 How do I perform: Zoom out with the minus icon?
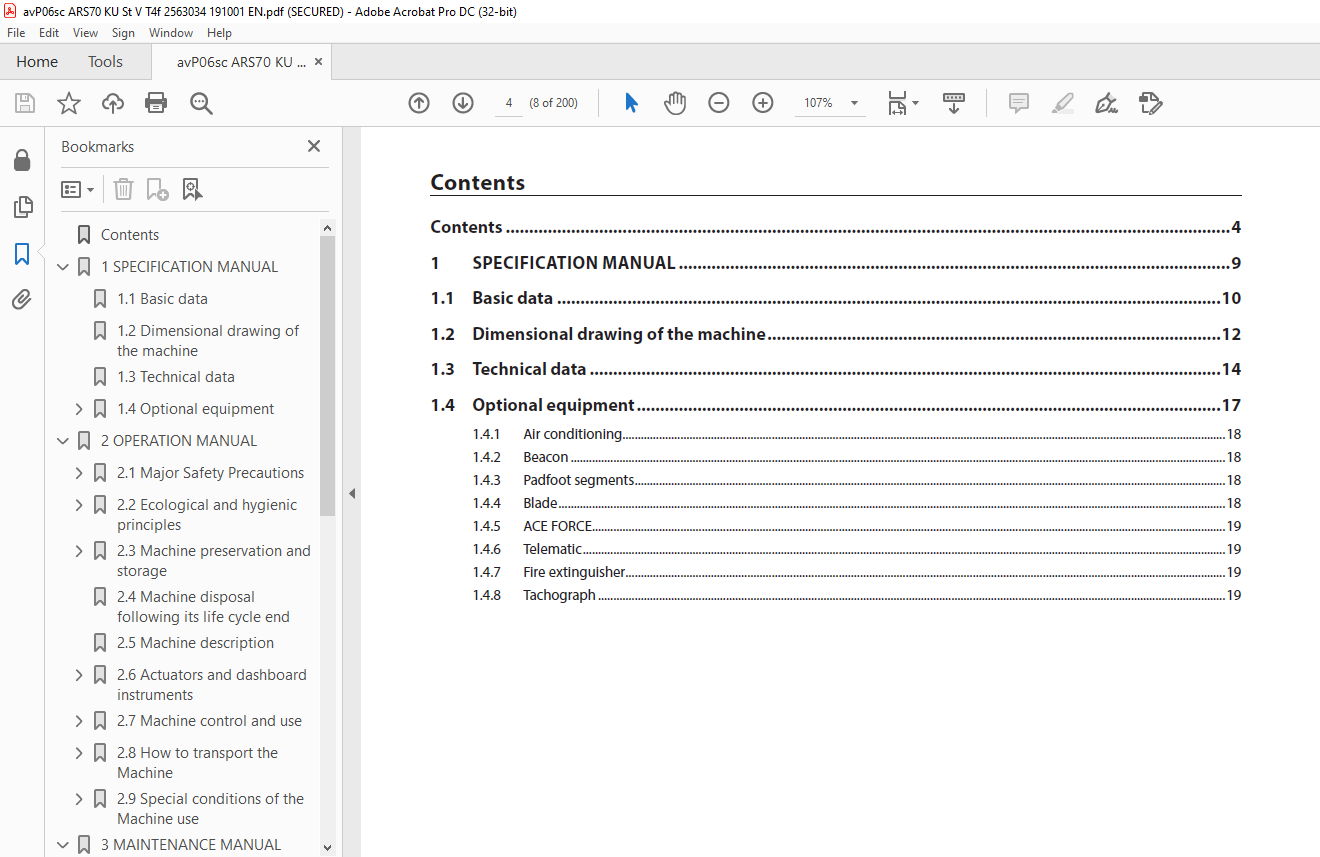tap(719, 103)
